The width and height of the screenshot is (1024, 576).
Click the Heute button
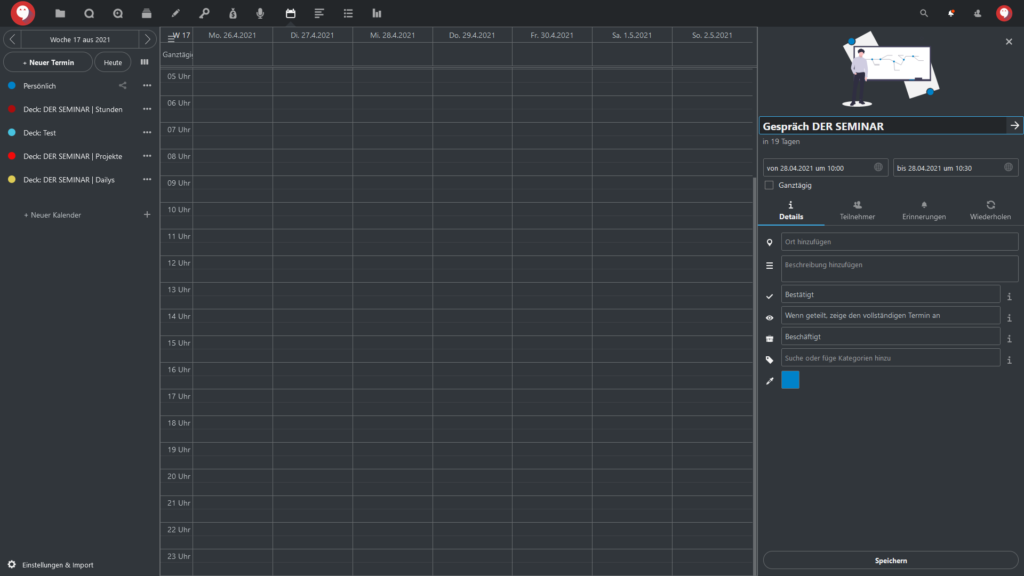(113, 62)
